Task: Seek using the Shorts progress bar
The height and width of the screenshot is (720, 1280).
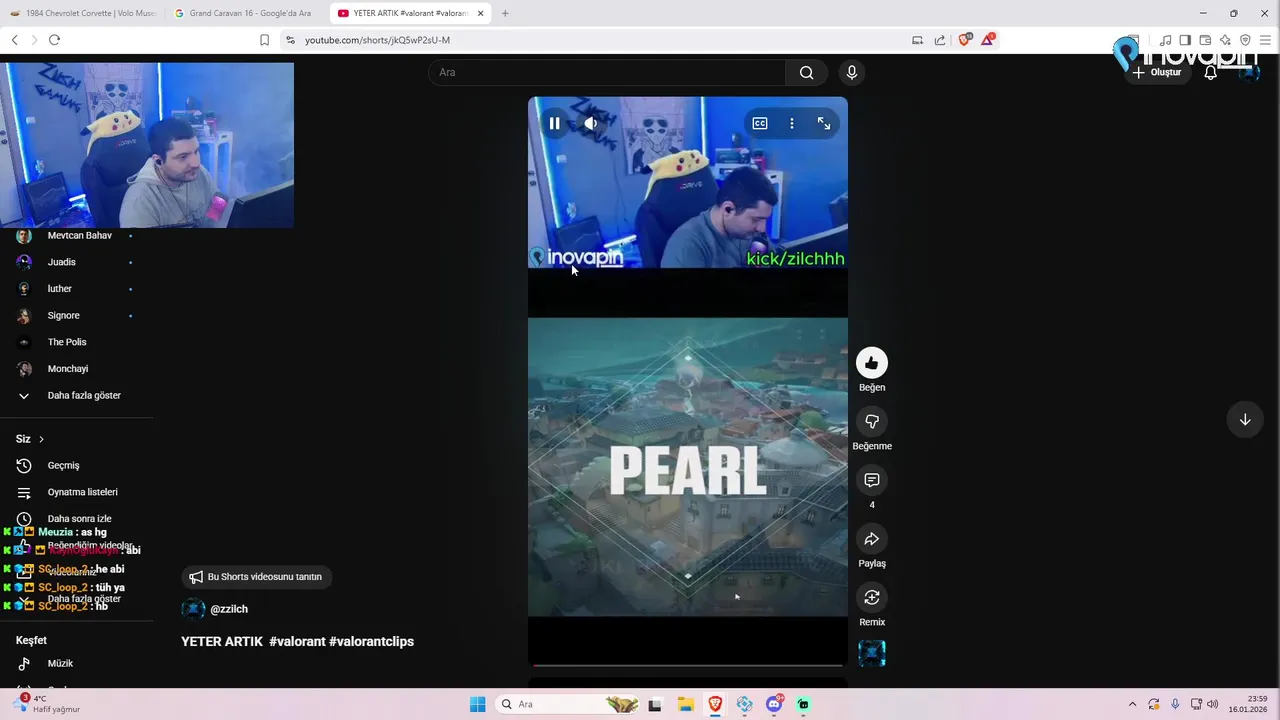Action: 688,664
